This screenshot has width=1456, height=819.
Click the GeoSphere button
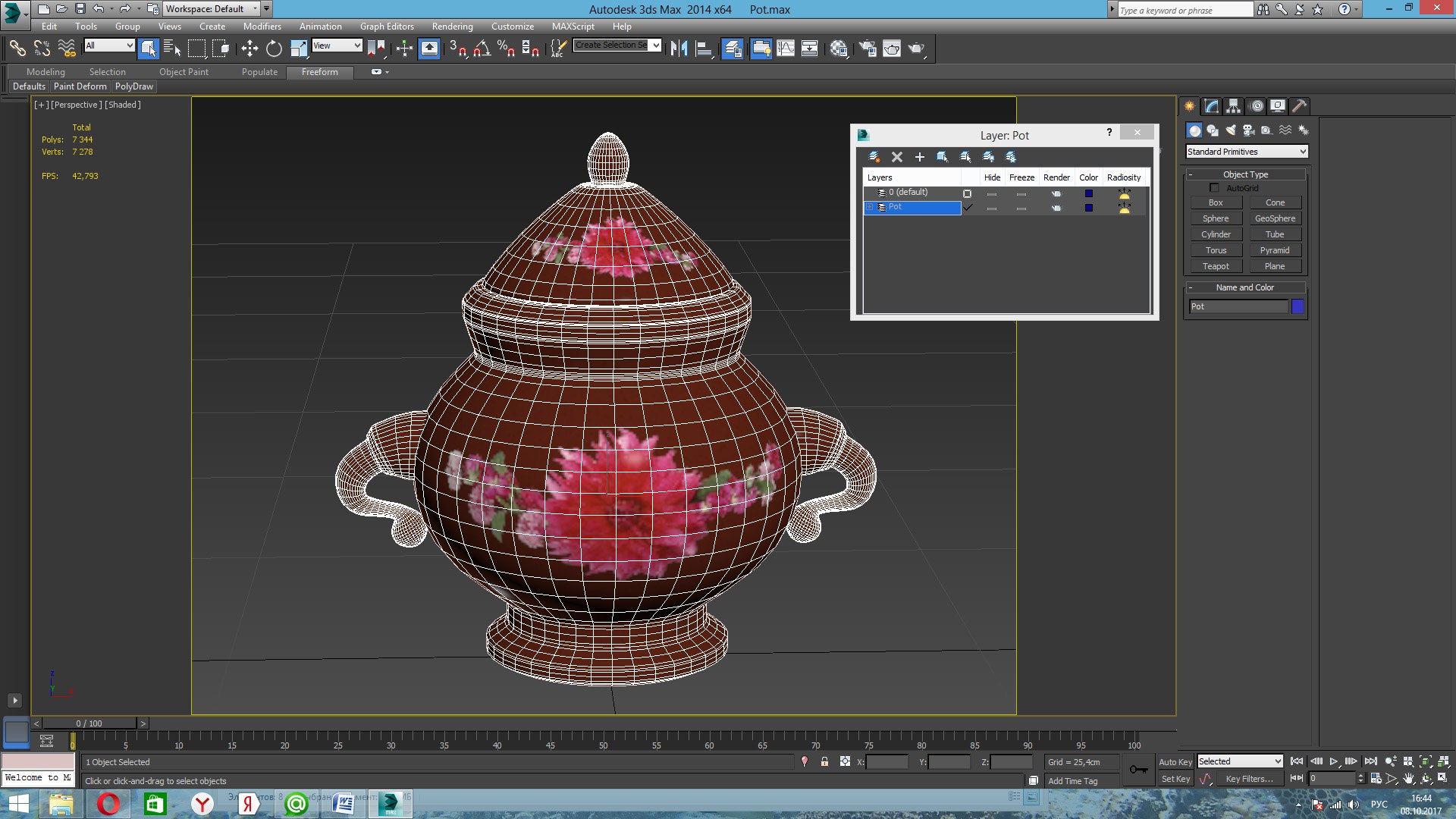pos(1275,218)
